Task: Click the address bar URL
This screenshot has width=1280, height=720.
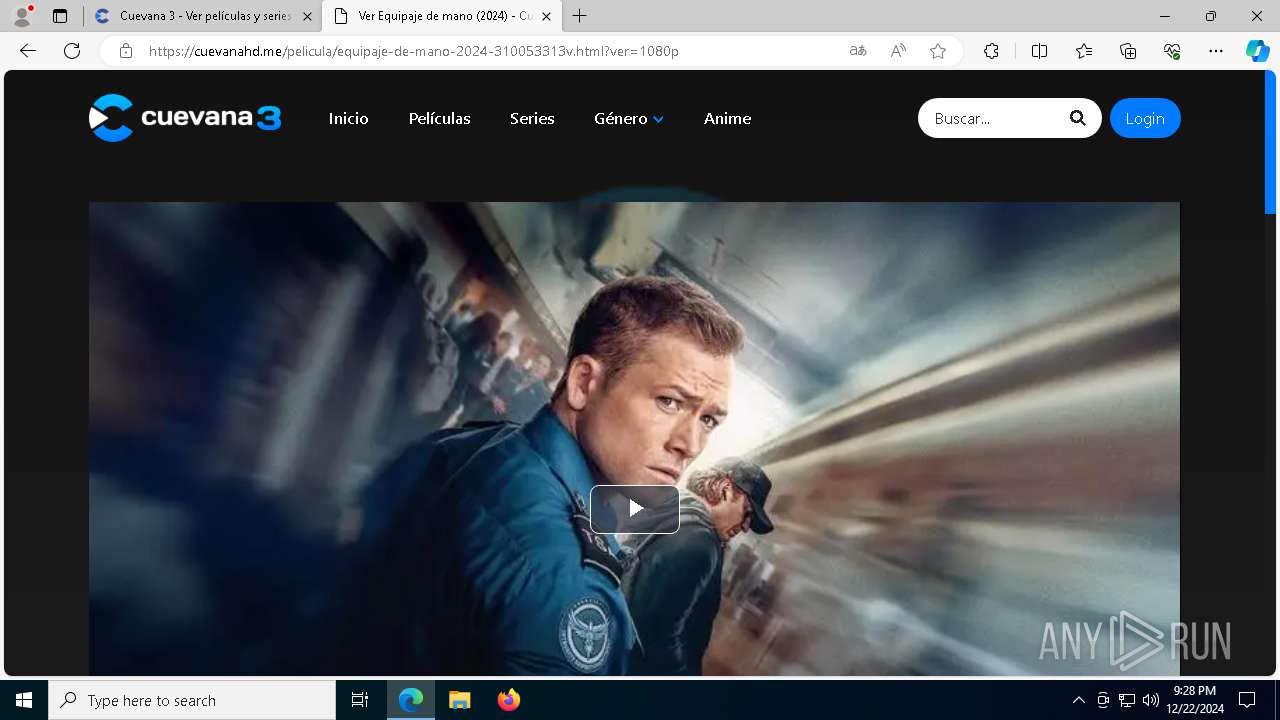Action: click(414, 51)
